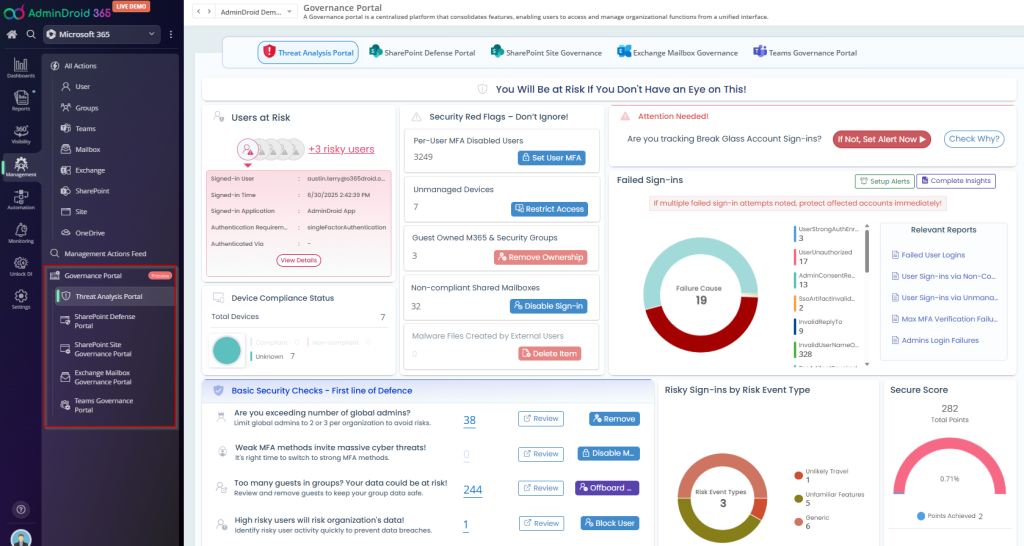
Task: Click If Not, Set Alert Now
Action: (881, 139)
